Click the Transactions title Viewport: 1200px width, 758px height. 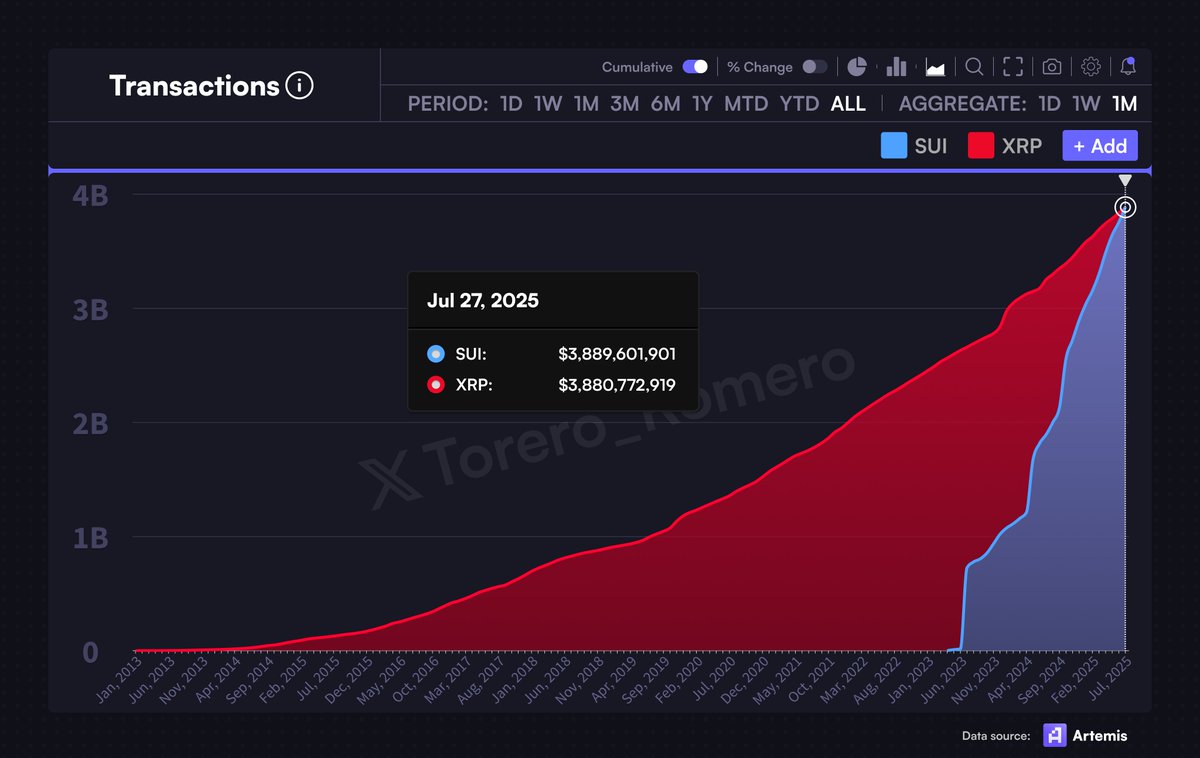tap(194, 86)
